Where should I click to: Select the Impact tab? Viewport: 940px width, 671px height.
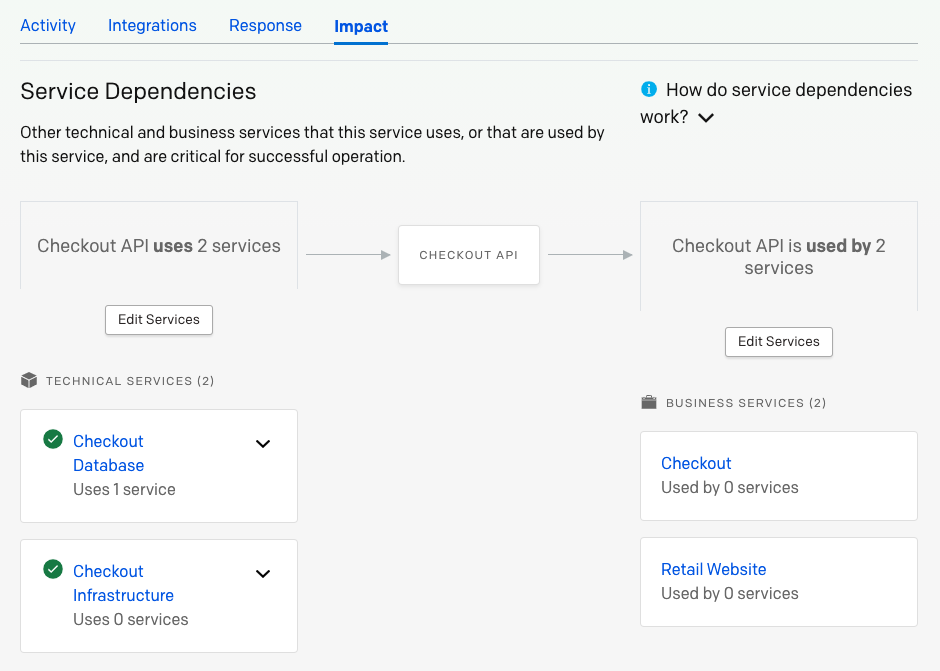click(x=360, y=26)
